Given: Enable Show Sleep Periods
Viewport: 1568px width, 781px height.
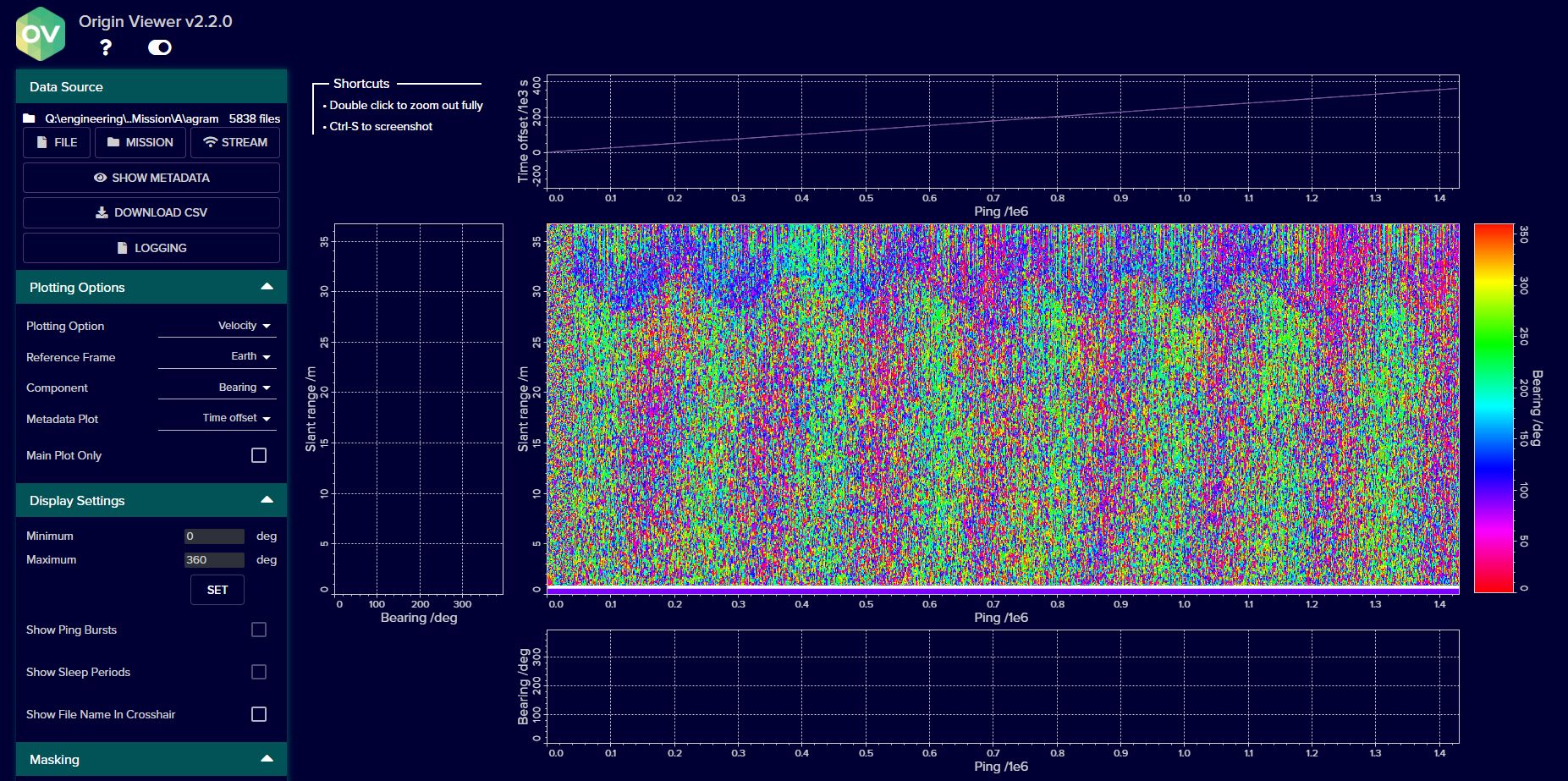Looking at the screenshot, I should coord(259,672).
